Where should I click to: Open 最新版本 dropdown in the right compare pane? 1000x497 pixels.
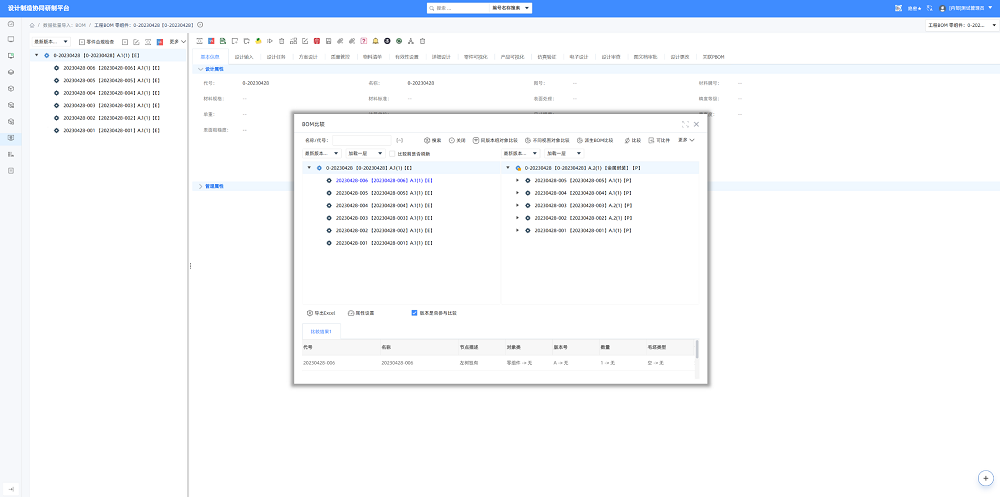click(x=520, y=154)
